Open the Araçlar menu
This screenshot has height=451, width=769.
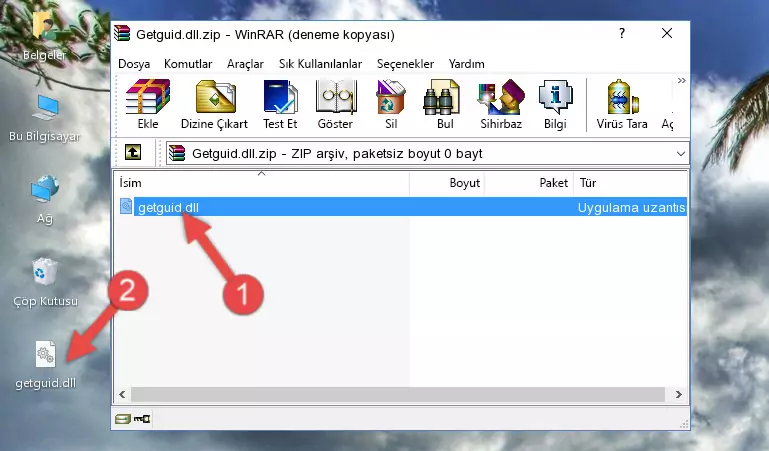coord(245,64)
